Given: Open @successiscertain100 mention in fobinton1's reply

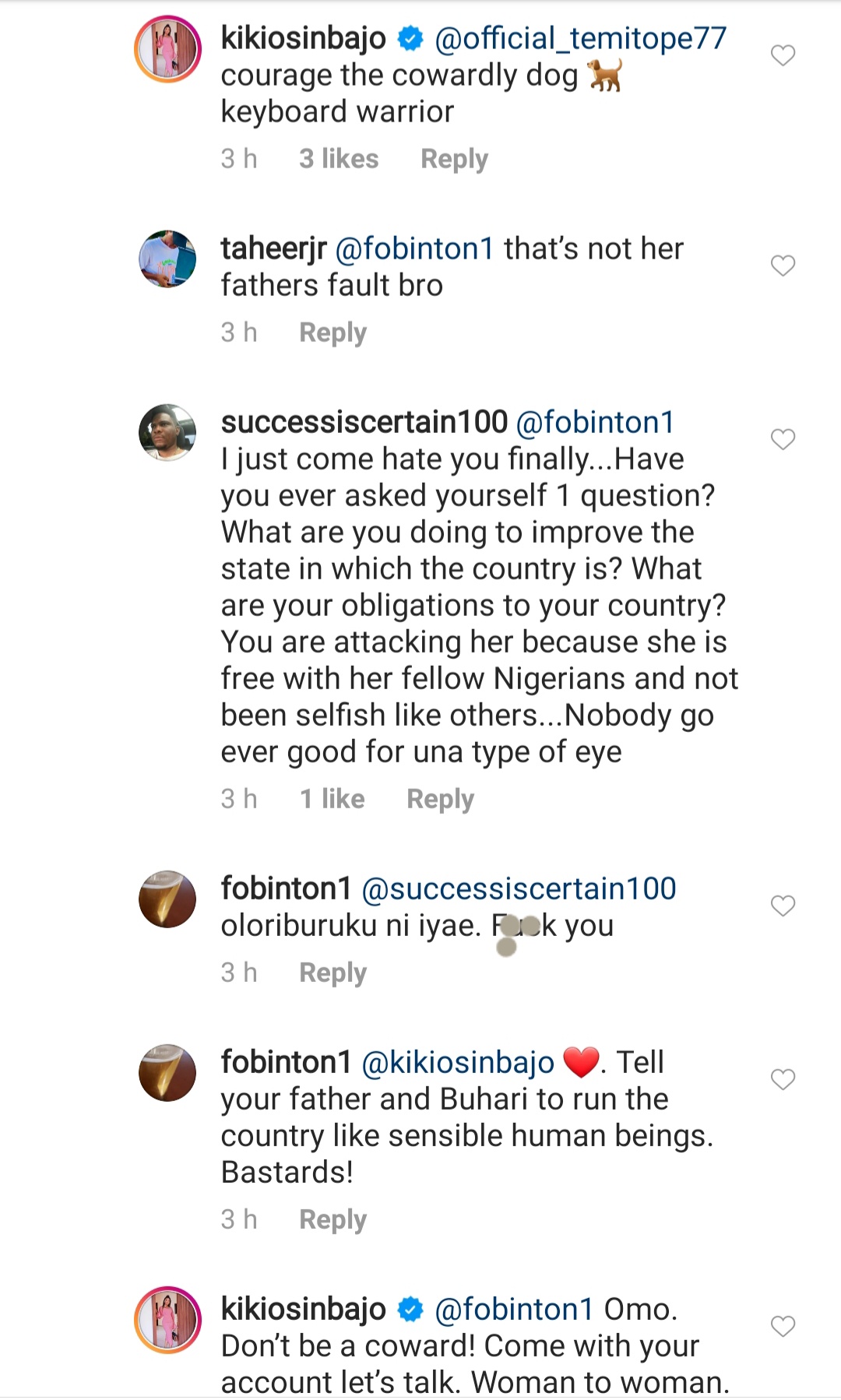Looking at the screenshot, I should 519,888.
